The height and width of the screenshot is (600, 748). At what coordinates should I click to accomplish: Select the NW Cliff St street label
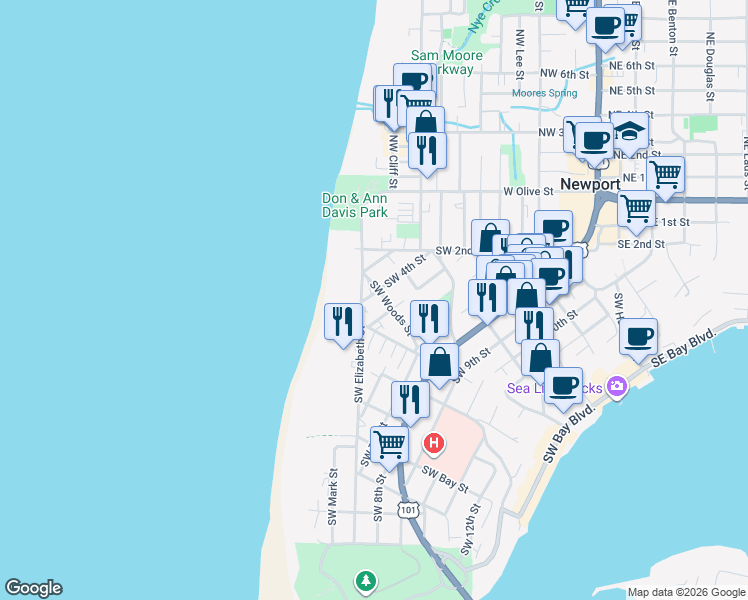tap(393, 161)
